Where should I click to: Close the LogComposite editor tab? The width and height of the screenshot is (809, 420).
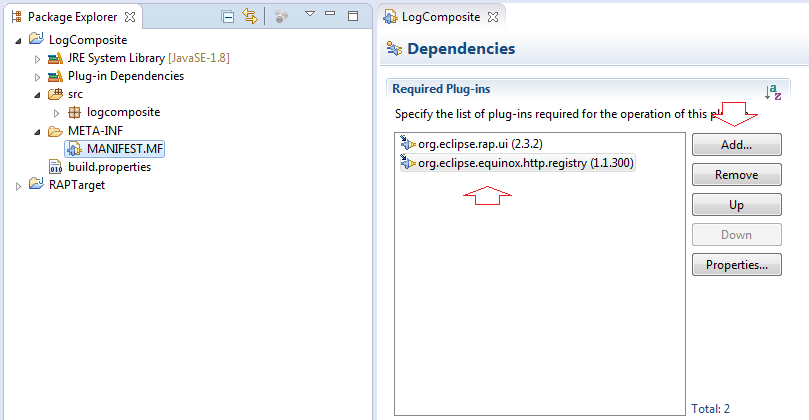[493, 17]
